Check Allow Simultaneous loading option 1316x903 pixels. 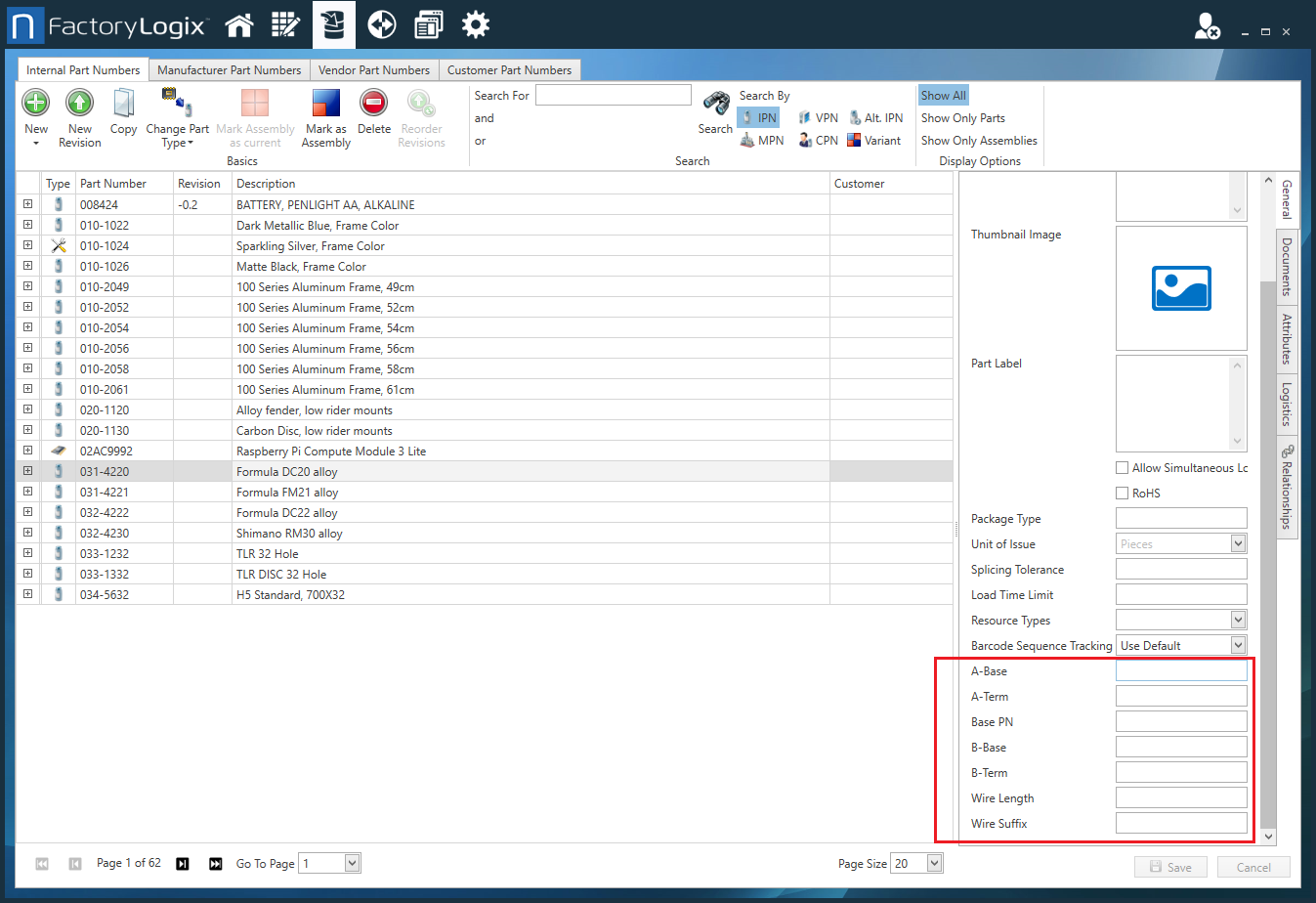(1122, 467)
